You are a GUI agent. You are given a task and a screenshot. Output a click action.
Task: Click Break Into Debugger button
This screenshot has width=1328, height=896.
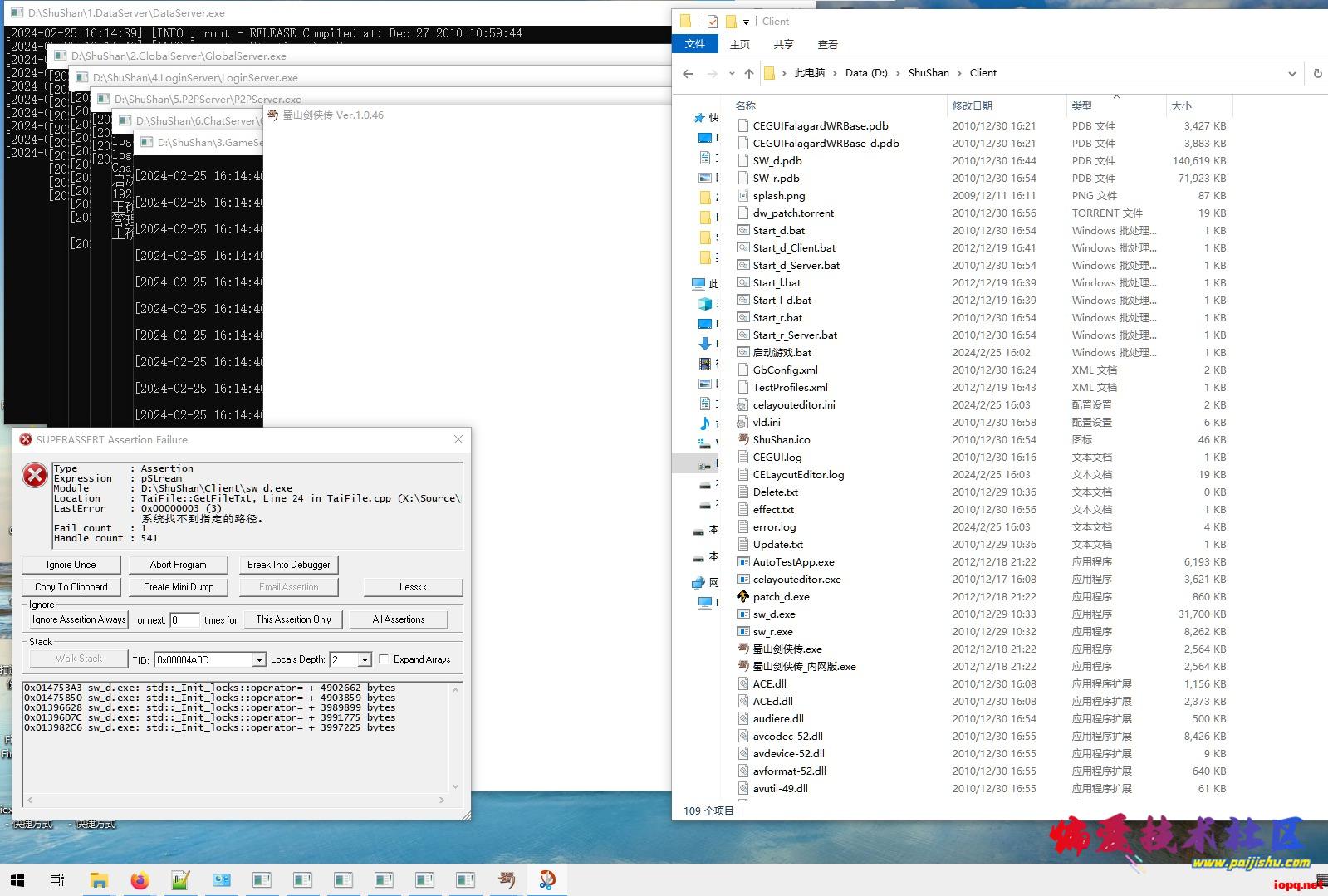289,565
